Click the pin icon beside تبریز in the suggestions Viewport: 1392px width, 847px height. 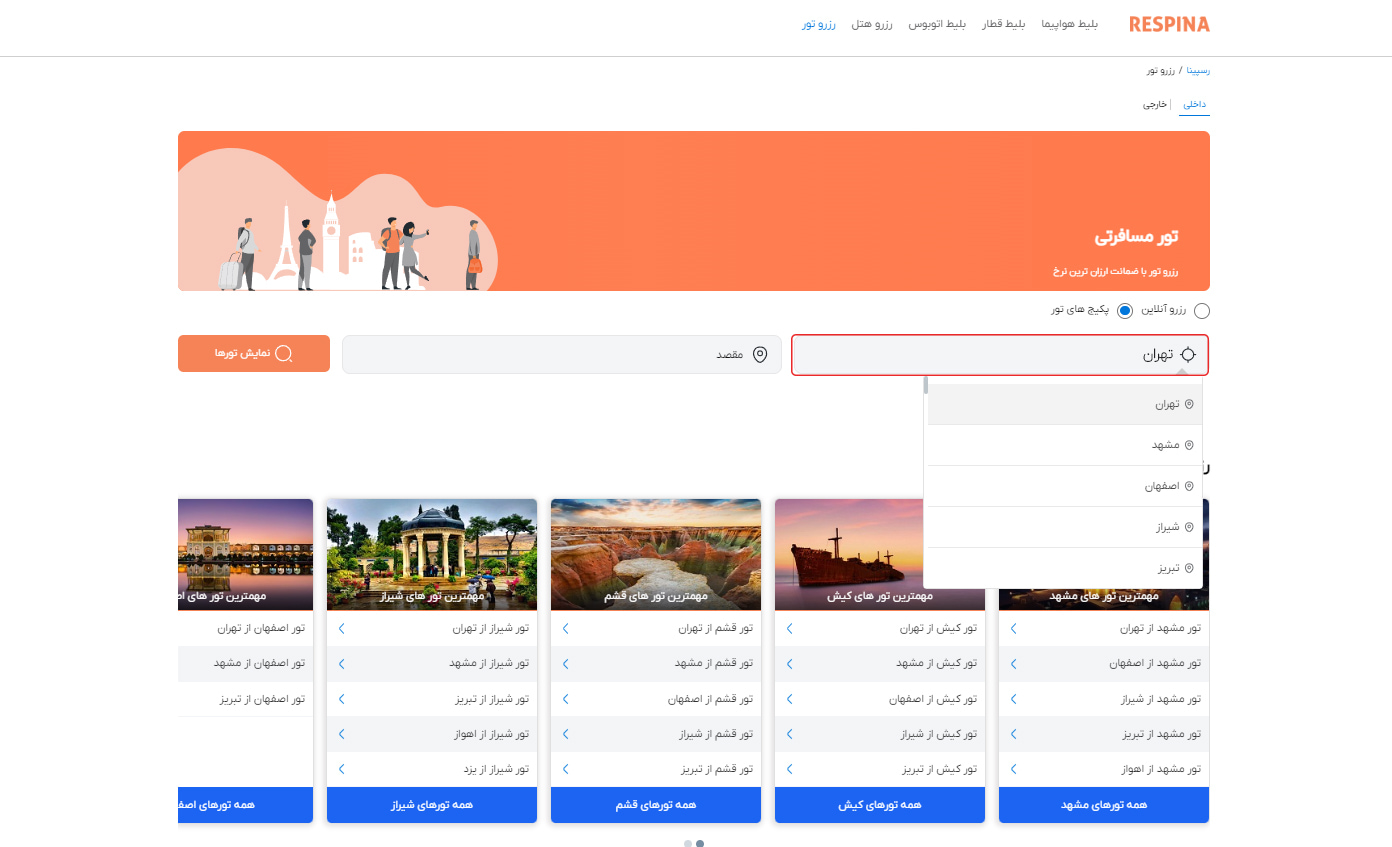tap(1189, 567)
